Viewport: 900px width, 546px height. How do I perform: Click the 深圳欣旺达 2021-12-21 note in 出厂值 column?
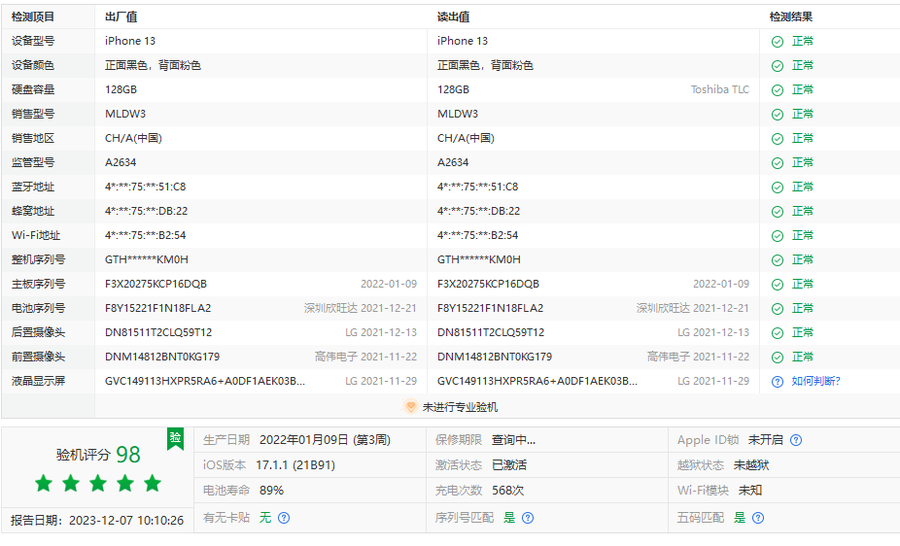pyautogui.click(x=360, y=308)
